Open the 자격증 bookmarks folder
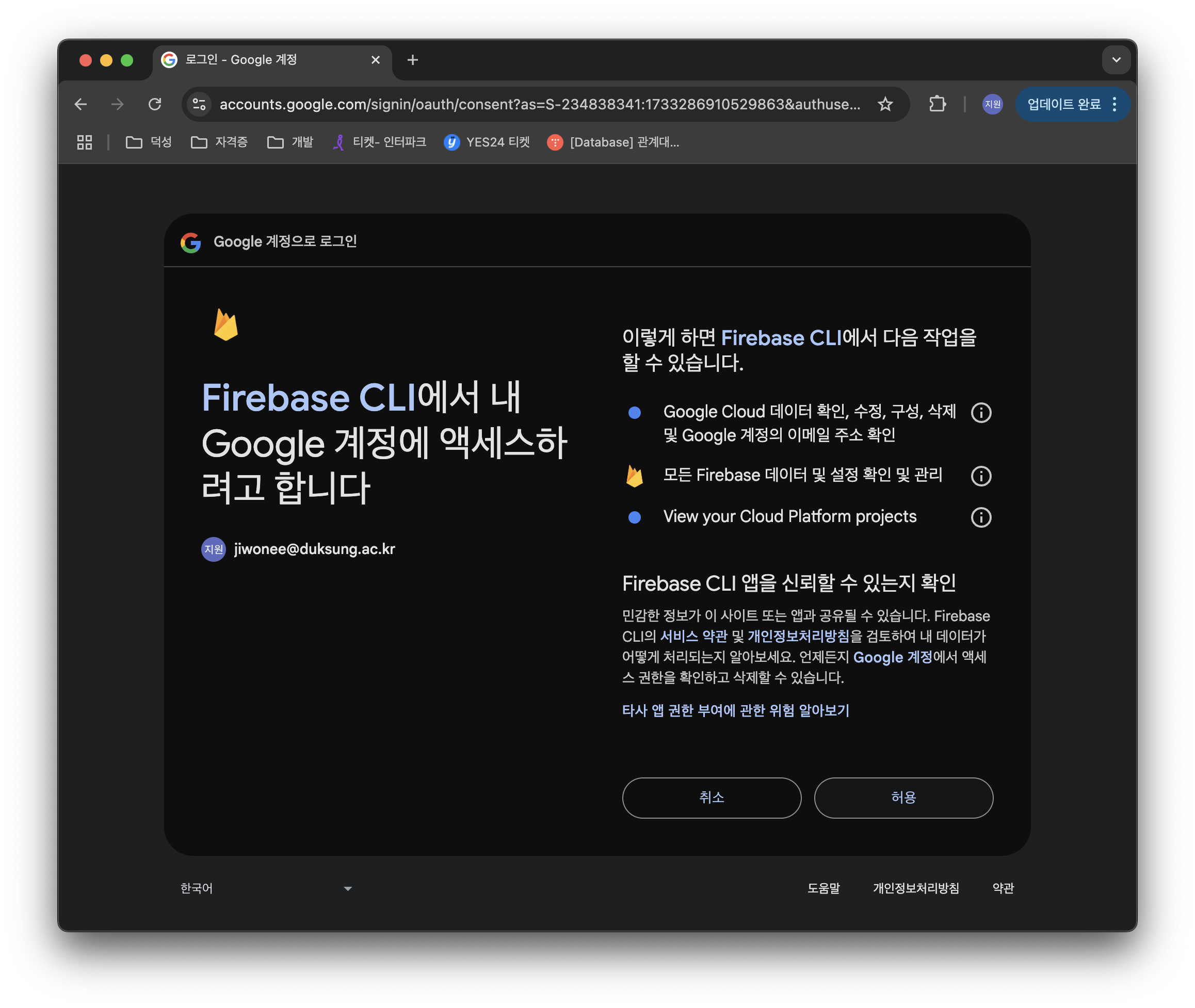Screen dimensions: 1195x1008 pyautogui.click(x=219, y=142)
